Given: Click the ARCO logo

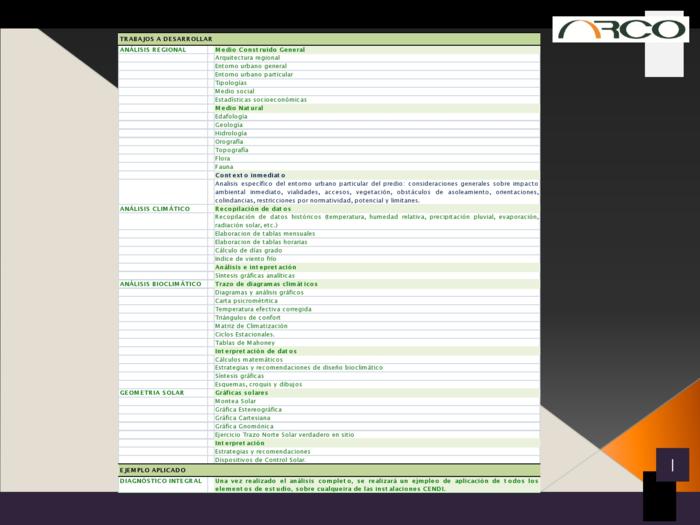Looking at the screenshot, I should pyautogui.click(x=620, y=29).
